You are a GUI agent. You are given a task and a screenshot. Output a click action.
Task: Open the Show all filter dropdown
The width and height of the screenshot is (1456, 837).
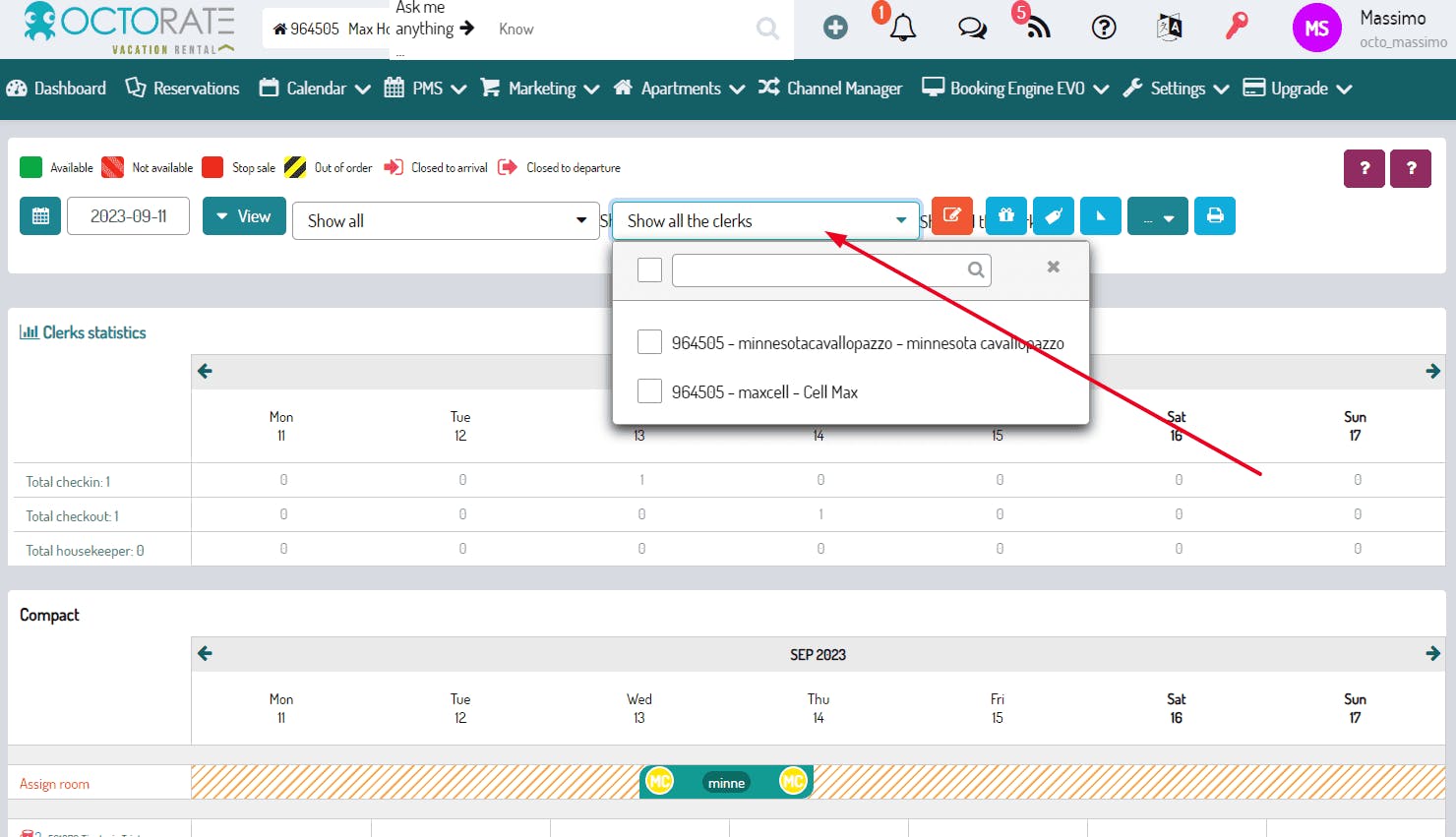click(x=446, y=221)
